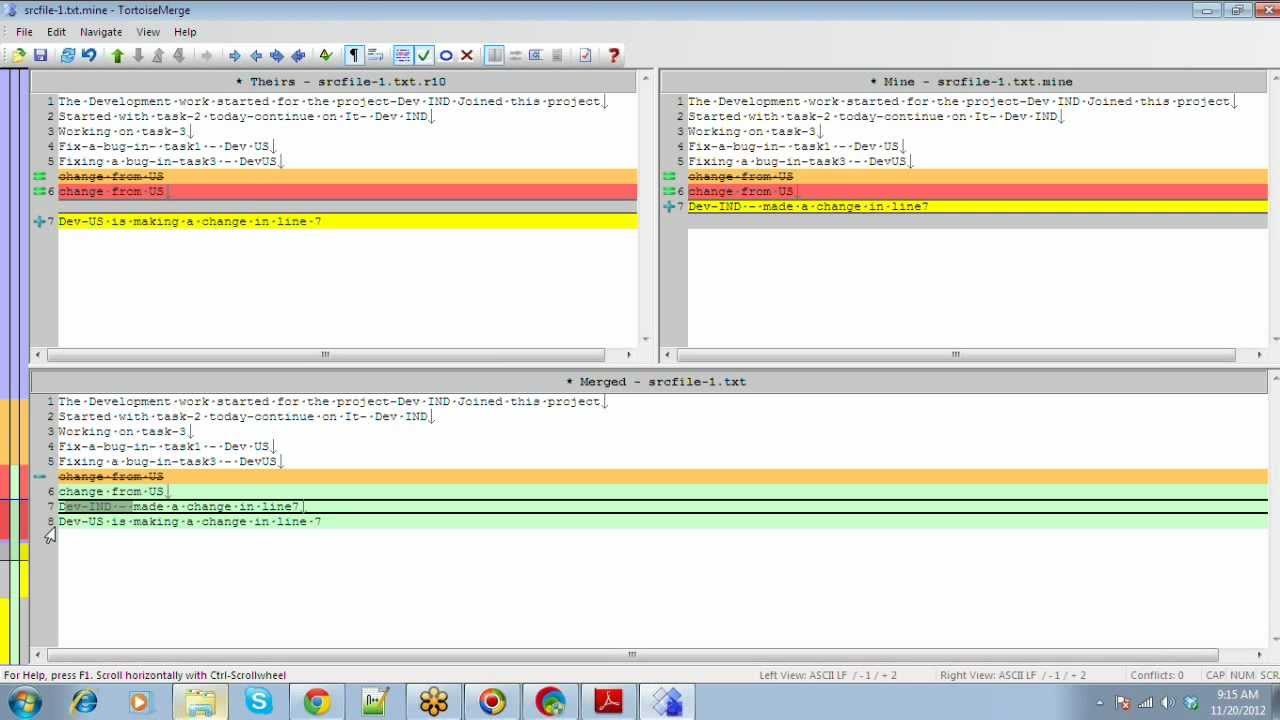Viewport: 1280px width, 720px height.
Task: Toggle show whitespace pilcrow button
Action: 354,56
